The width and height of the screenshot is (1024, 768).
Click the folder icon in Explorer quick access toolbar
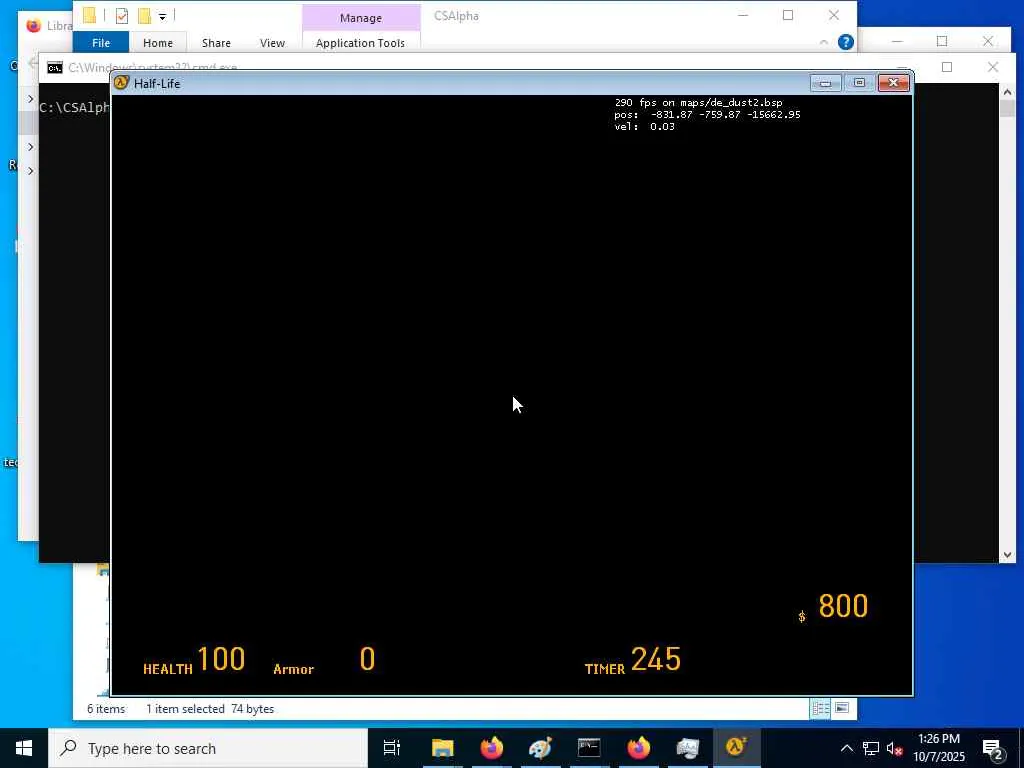click(x=89, y=15)
